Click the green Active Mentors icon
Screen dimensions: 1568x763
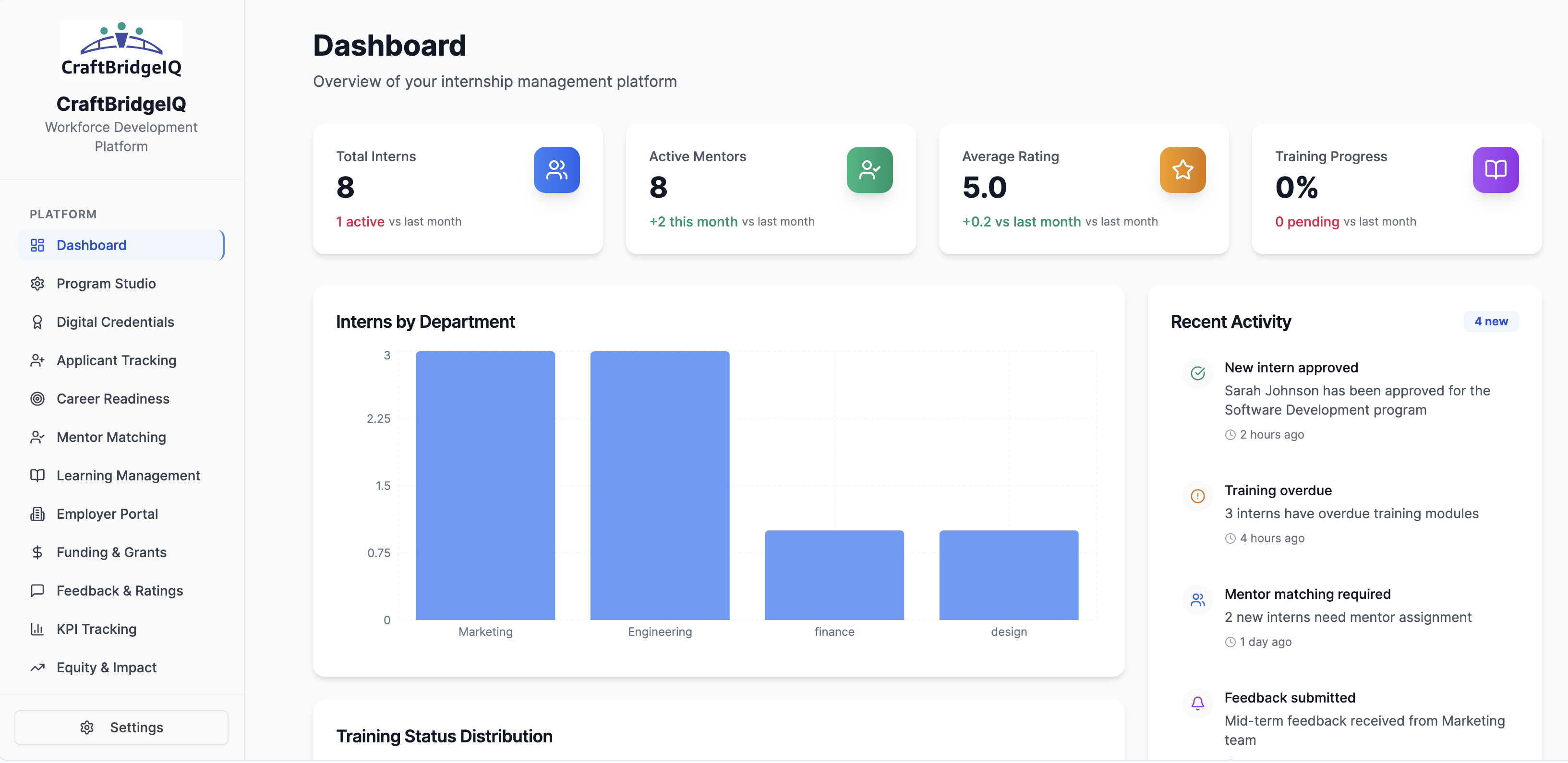(869, 170)
